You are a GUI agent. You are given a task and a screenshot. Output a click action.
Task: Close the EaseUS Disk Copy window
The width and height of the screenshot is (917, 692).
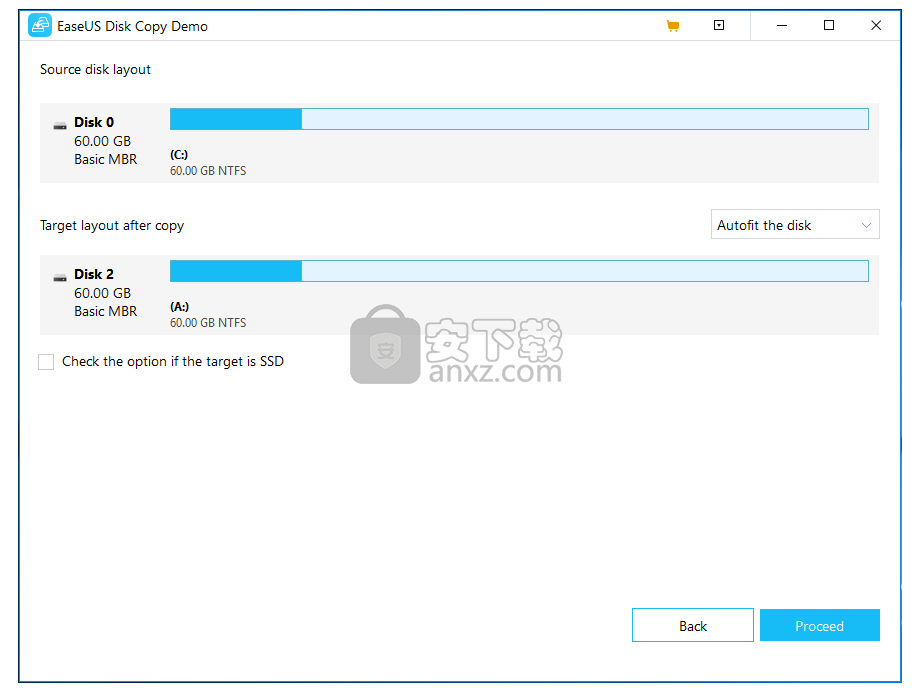tap(875, 25)
